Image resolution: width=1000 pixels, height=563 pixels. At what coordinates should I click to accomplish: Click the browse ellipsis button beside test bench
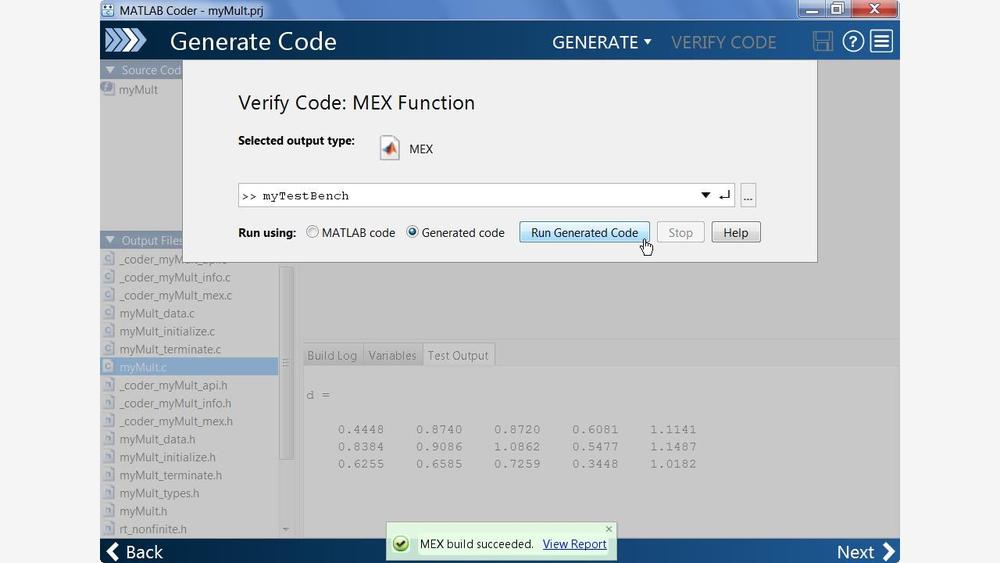coord(748,195)
